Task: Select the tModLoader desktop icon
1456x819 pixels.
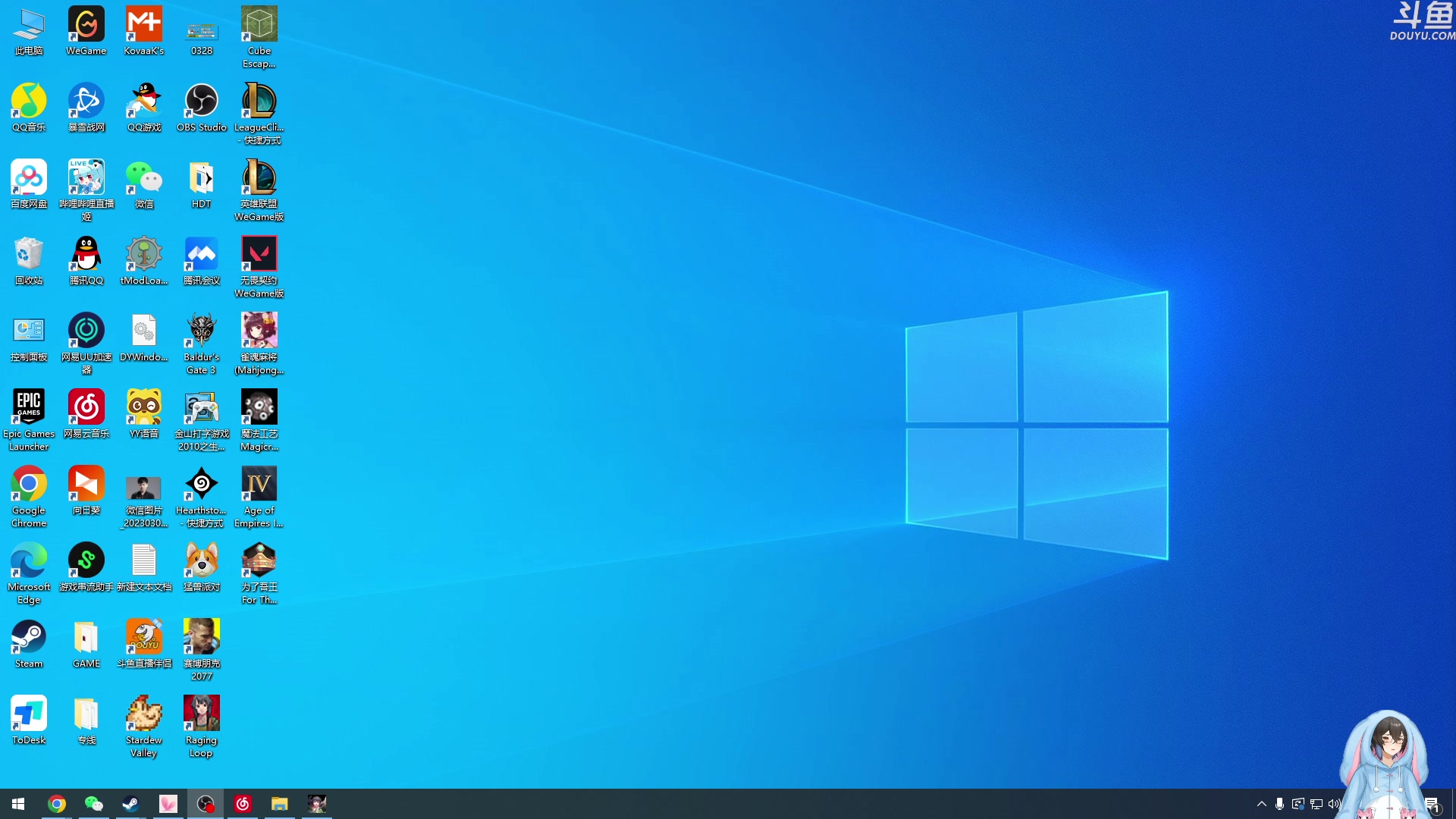Action: pos(144,261)
